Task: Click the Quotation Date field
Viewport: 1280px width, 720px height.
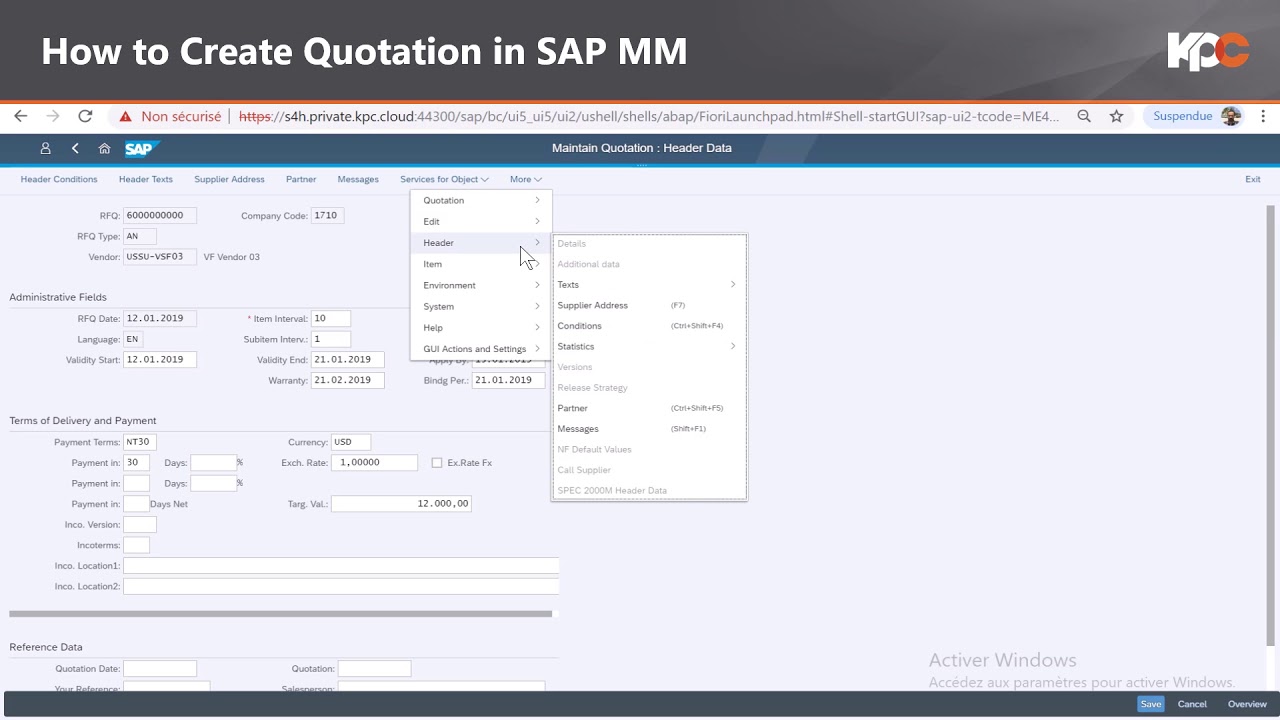Action: coord(160,669)
